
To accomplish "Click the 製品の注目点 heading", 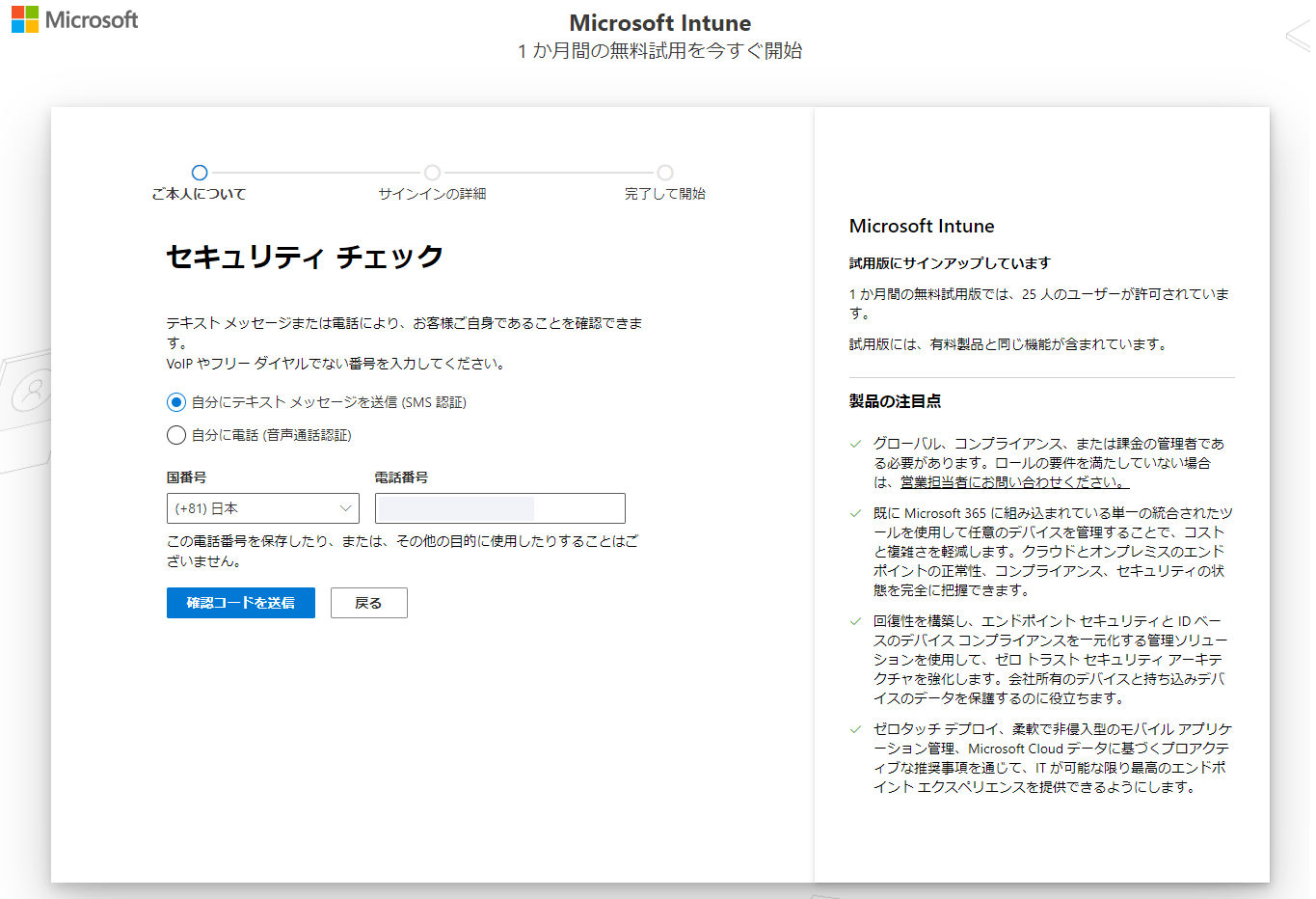I will (x=895, y=401).
